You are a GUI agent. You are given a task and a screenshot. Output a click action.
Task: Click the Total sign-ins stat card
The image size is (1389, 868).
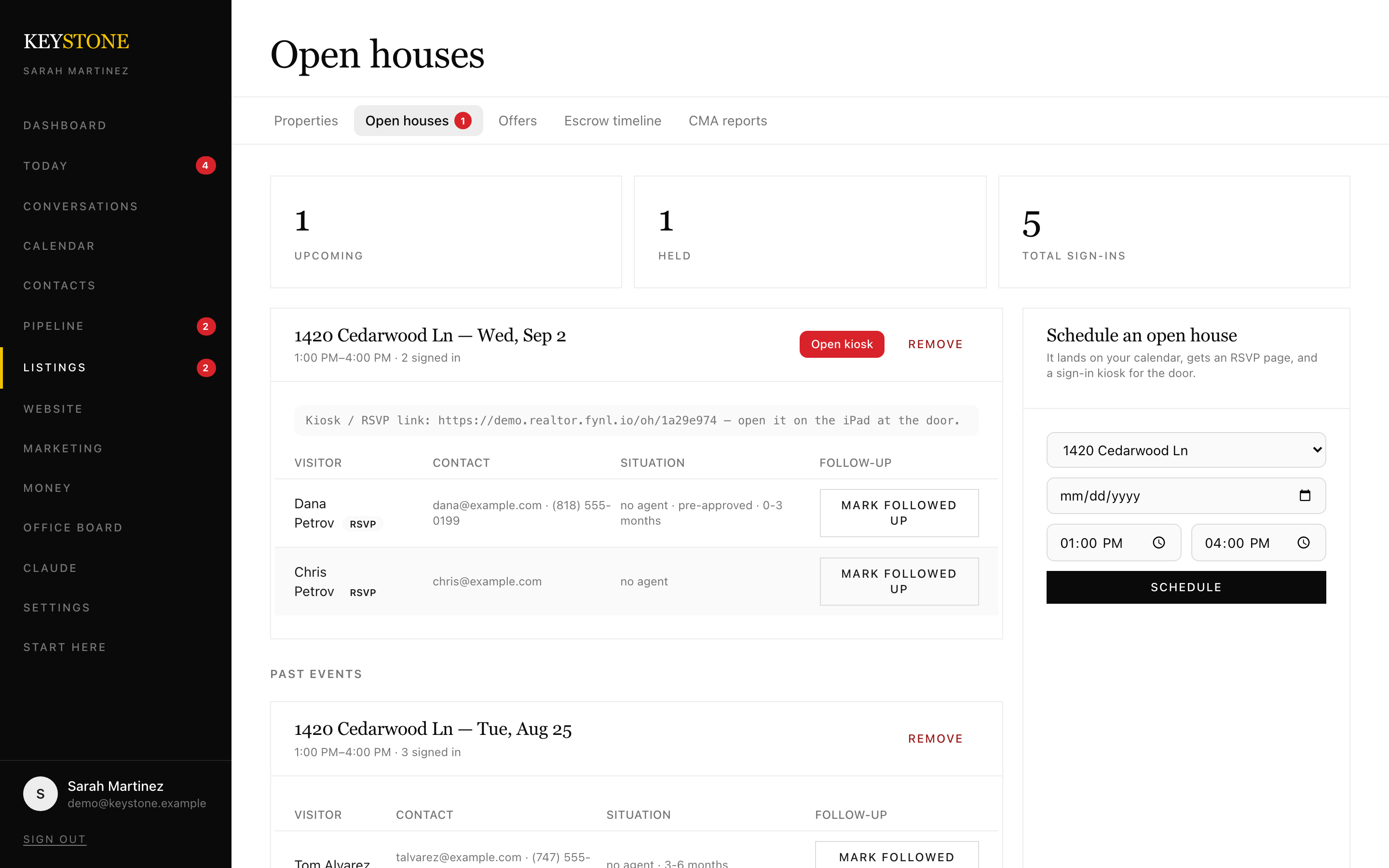[x=1174, y=232]
